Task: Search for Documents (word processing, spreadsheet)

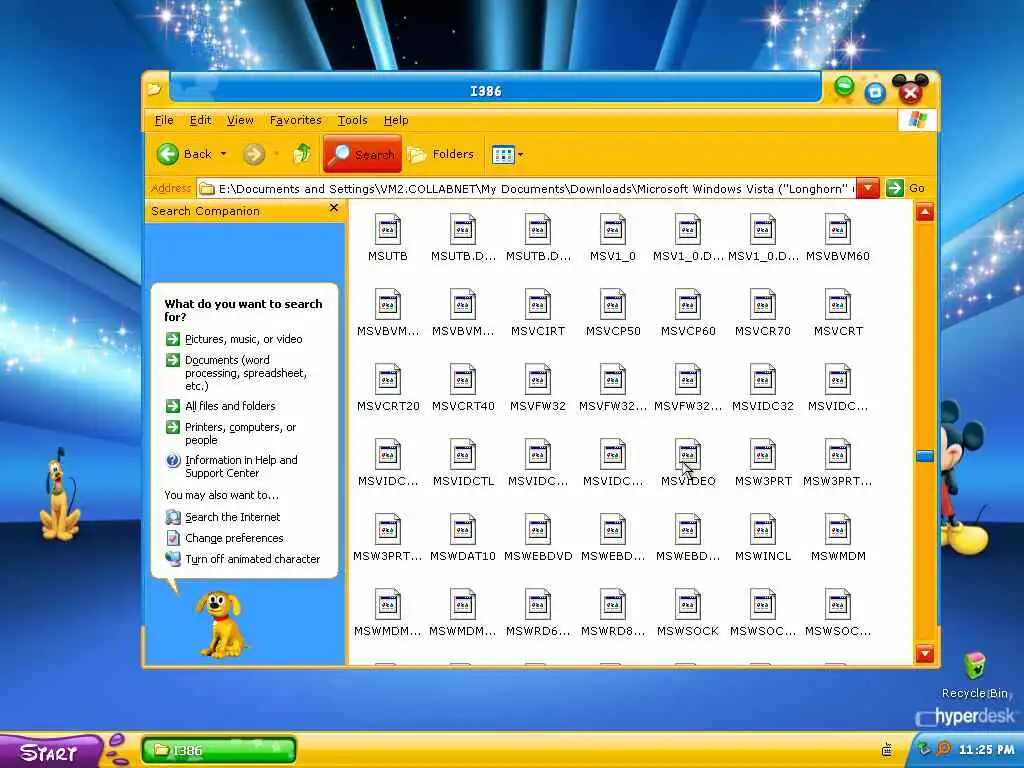Action: pos(246,373)
